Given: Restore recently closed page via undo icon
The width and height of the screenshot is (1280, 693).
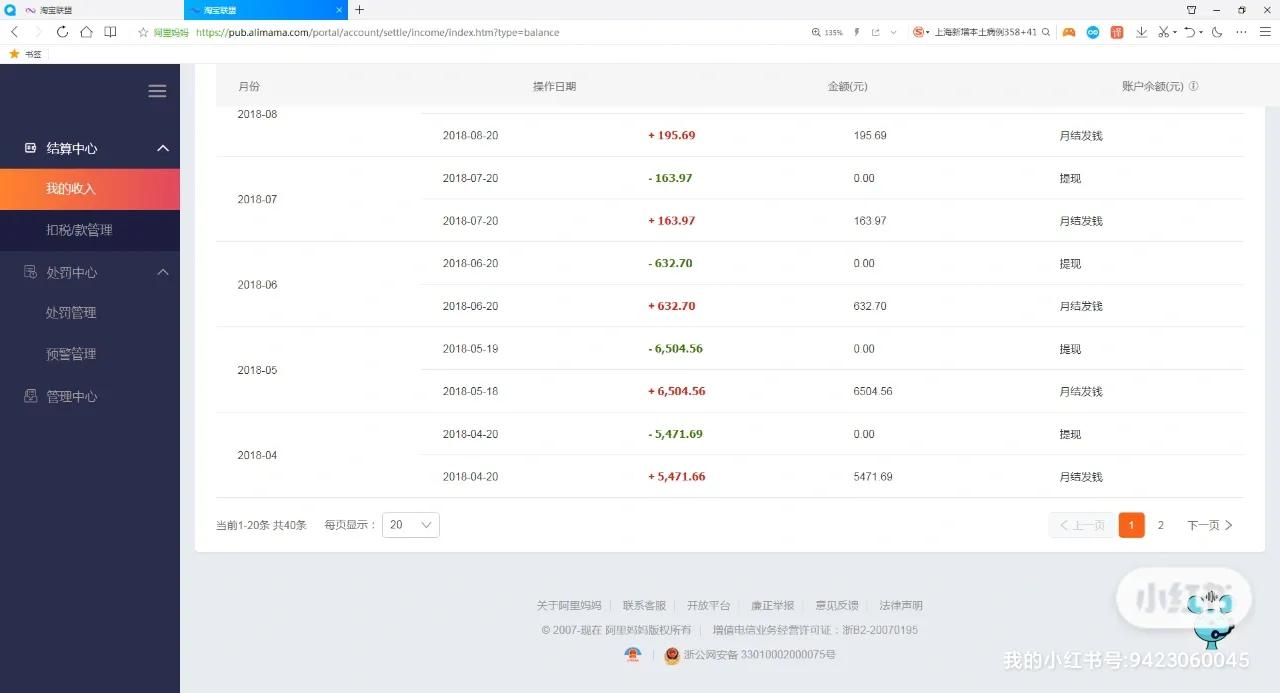Looking at the screenshot, I should (x=1191, y=32).
